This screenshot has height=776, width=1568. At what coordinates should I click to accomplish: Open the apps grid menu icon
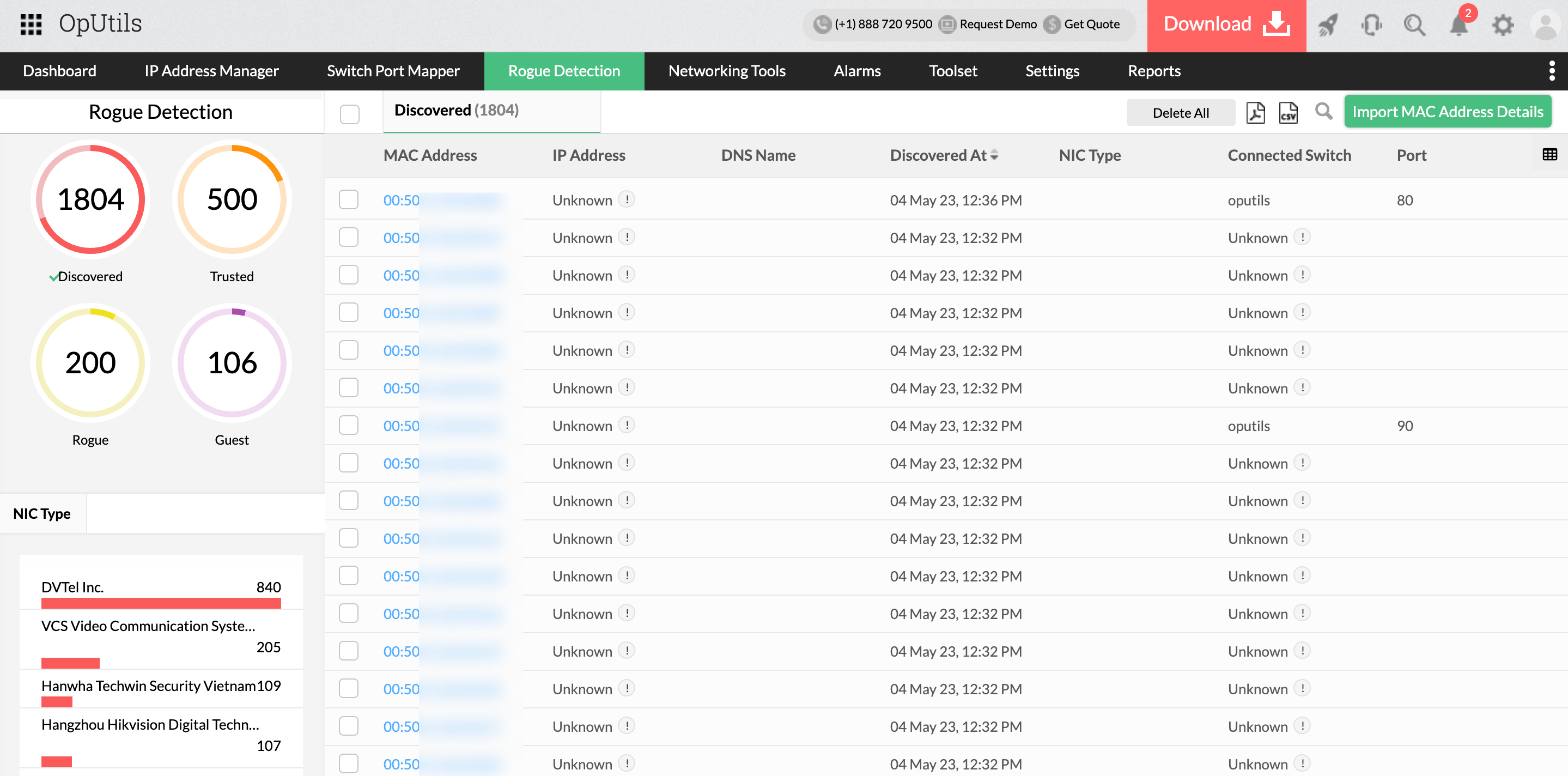click(31, 25)
